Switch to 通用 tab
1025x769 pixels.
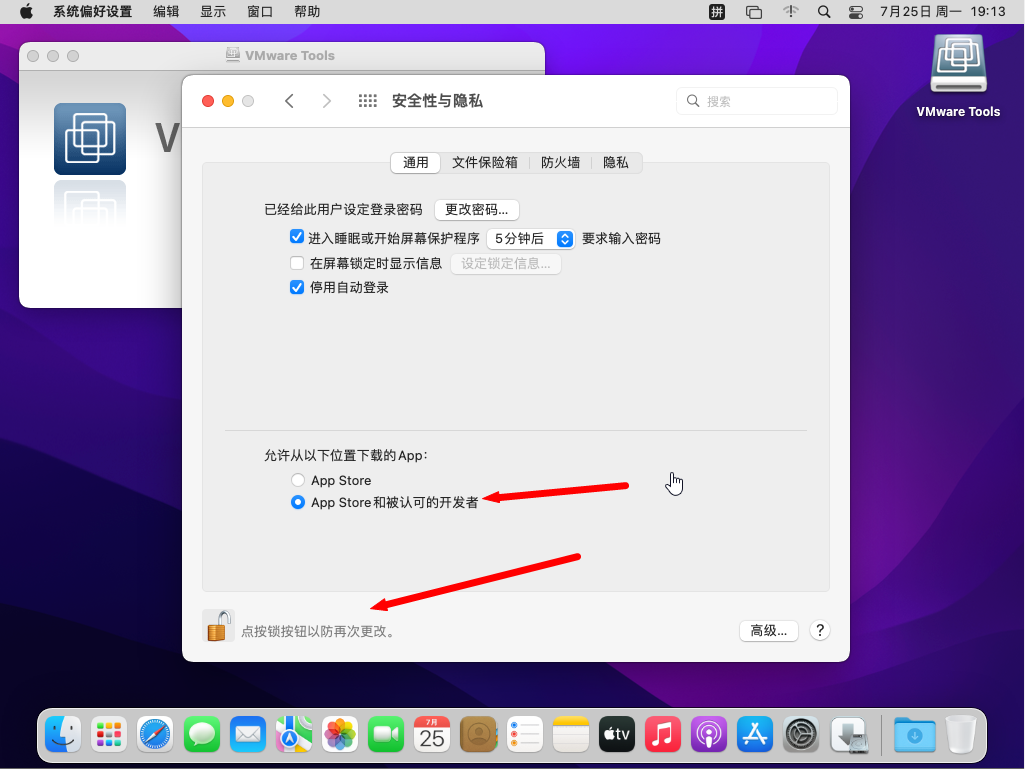(416, 162)
